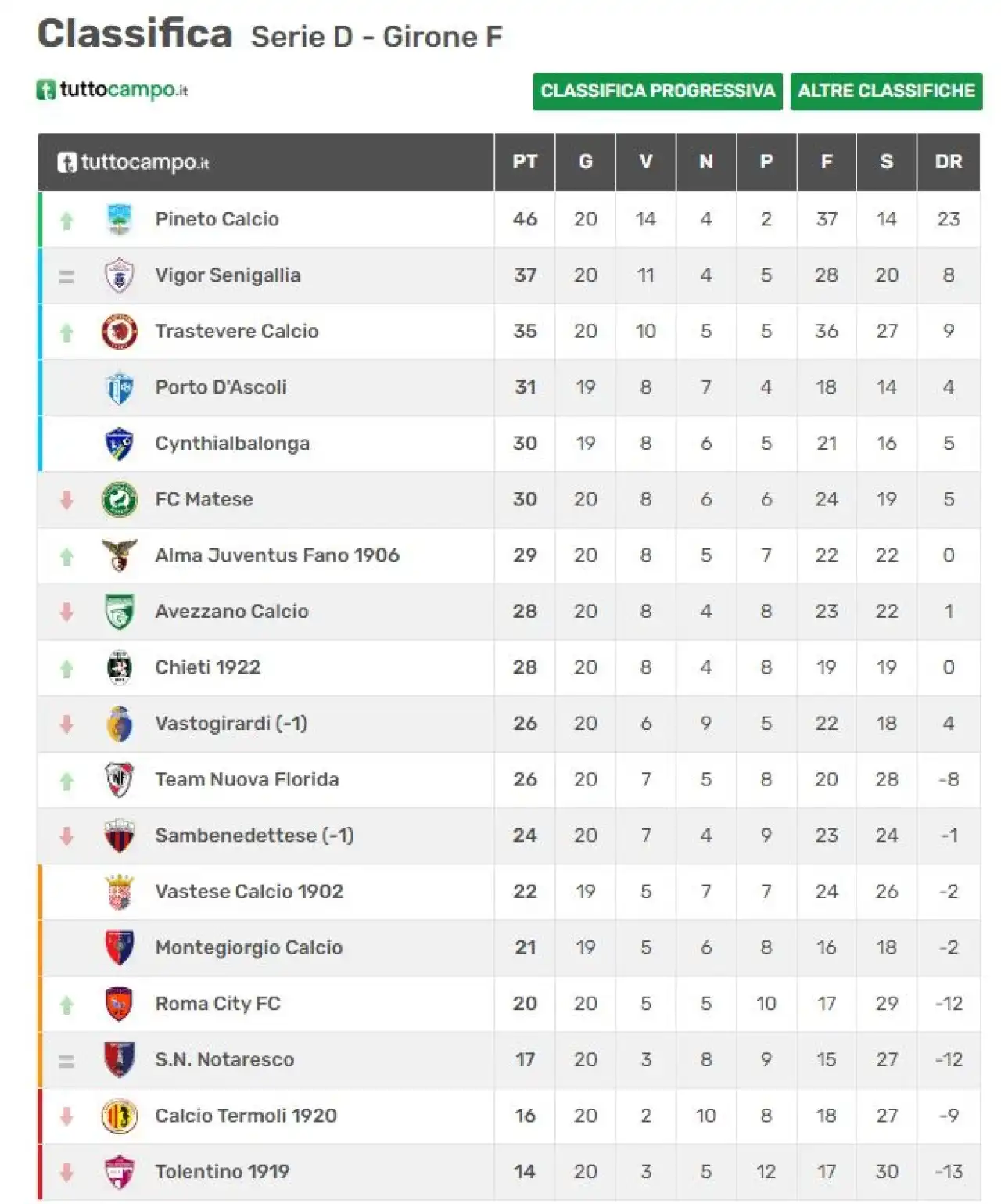
Task: Click the Calcio Termoli 1920 yellow badge
Action: click(119, 1116)
